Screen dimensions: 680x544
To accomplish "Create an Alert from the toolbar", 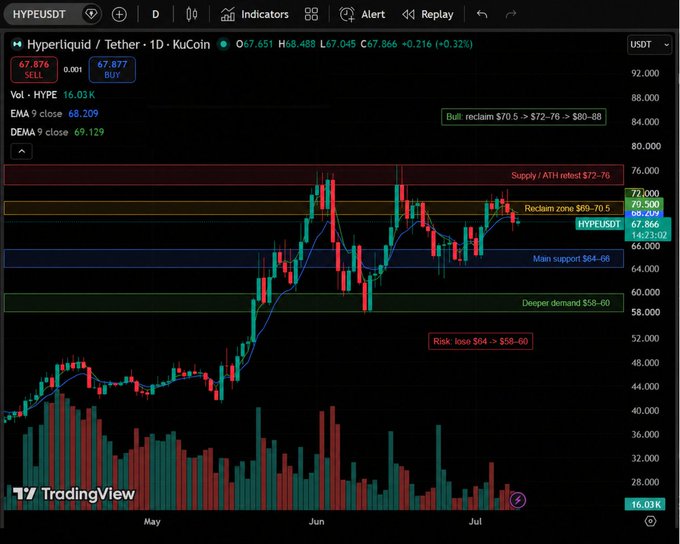I will click(x=362, y=14).
